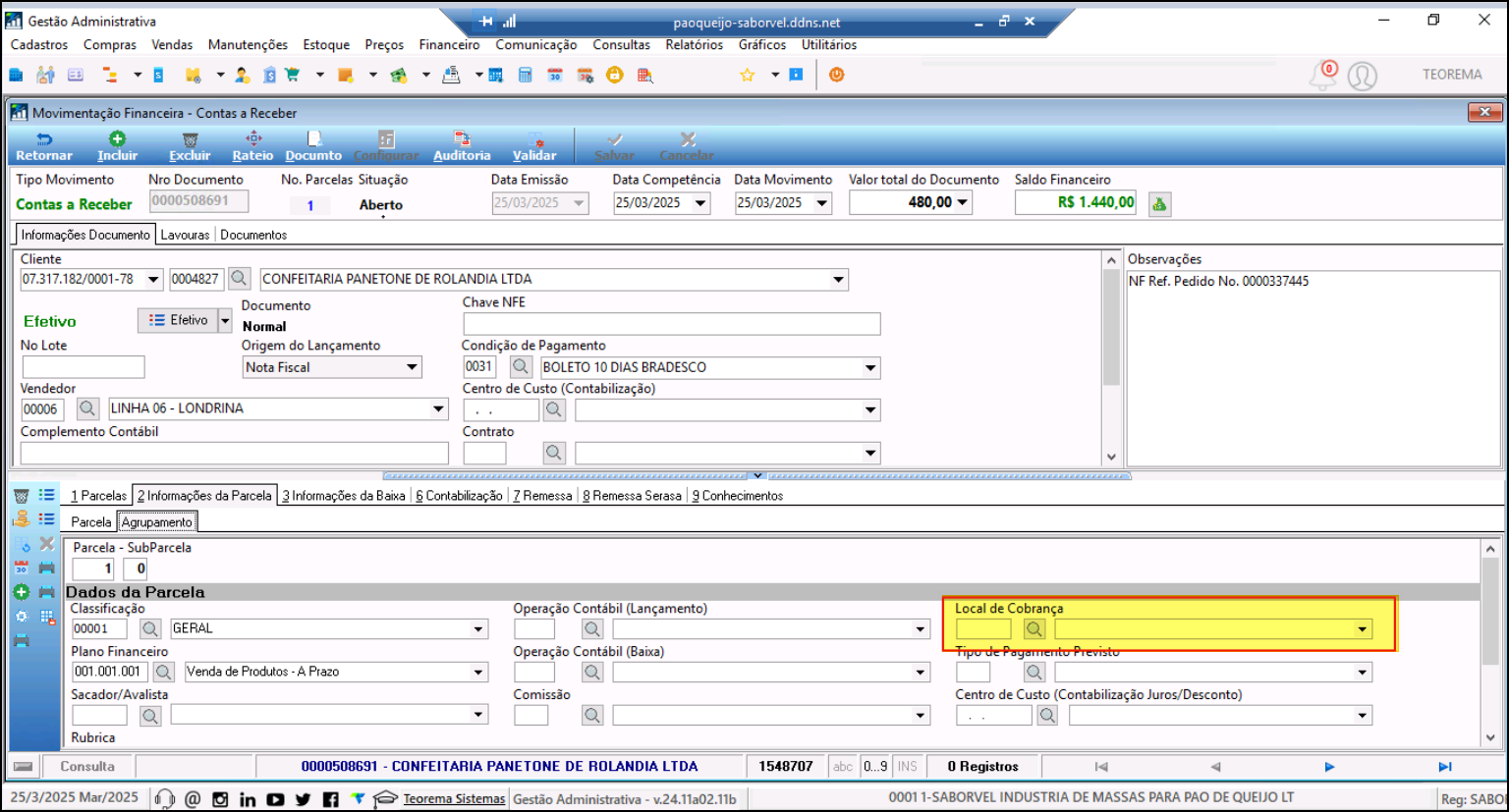The width and height of the screenshot is (1509, 812).
Task: Open the Auditoria tool
Action: pyautogui.click(x=462, y=146)
